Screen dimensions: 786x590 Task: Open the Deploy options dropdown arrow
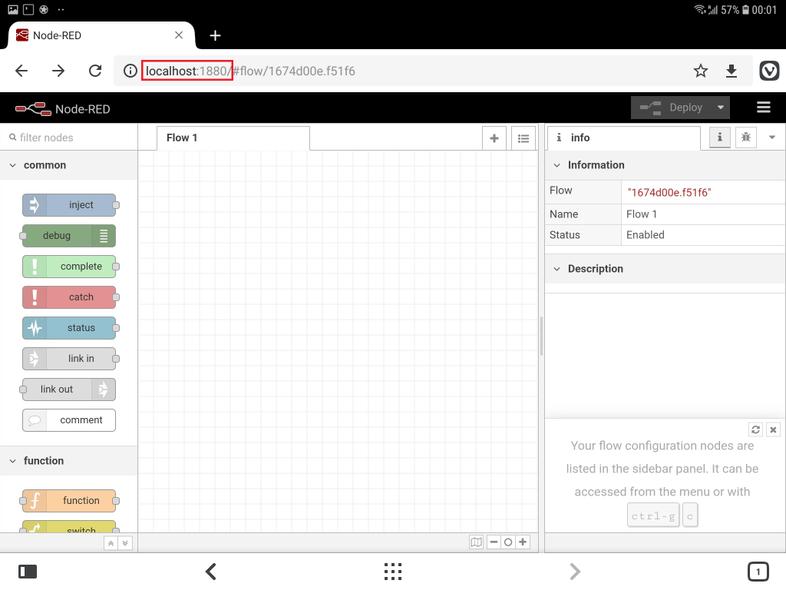click(x=720, y=108)
